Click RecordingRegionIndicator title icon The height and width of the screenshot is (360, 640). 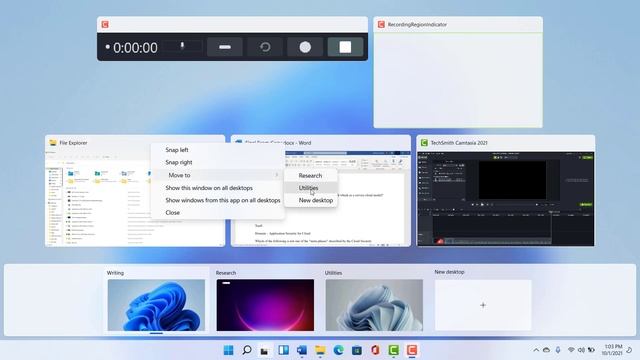[381, 24]
